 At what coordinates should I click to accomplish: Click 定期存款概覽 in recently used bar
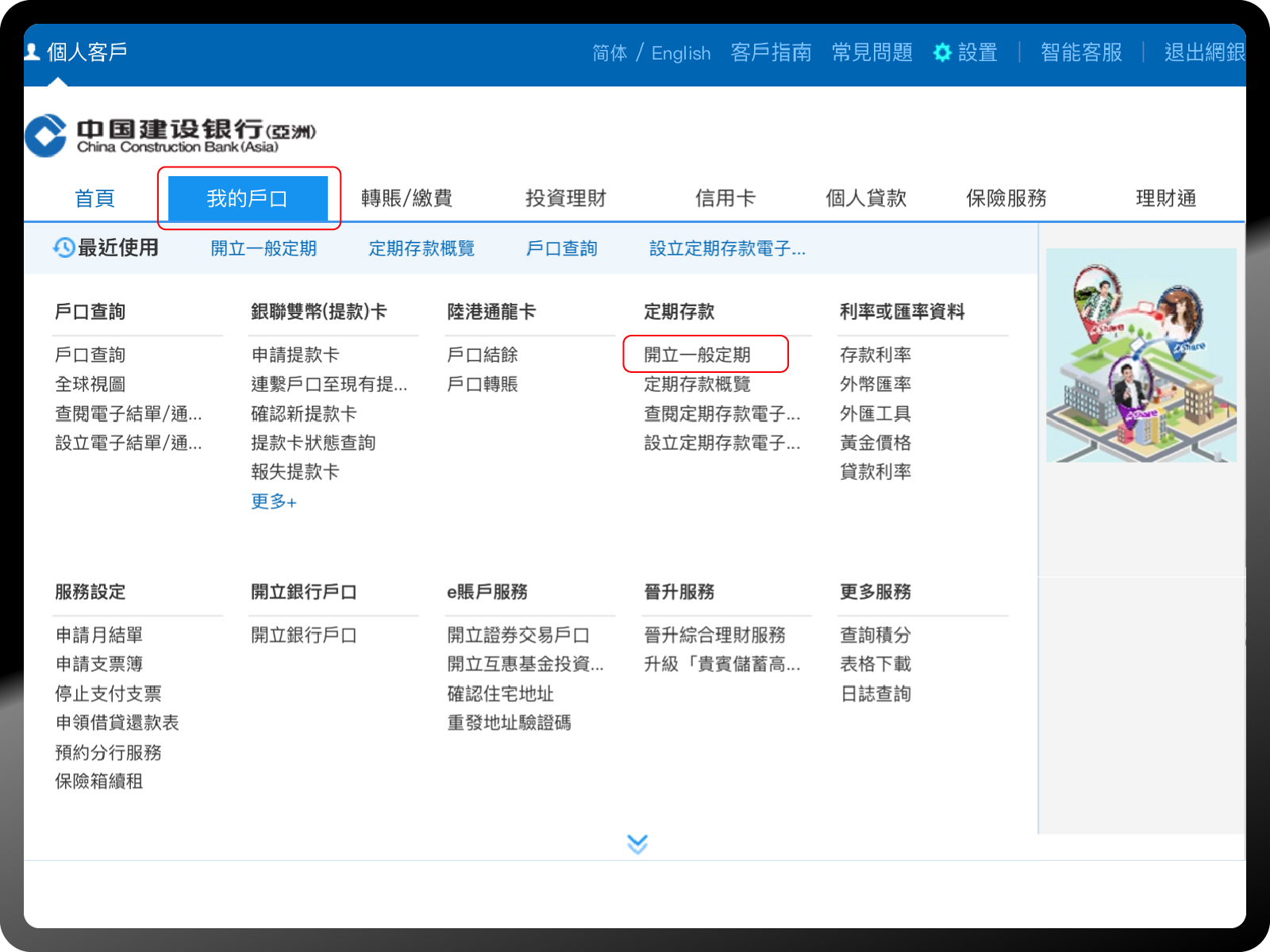point(421,248)
